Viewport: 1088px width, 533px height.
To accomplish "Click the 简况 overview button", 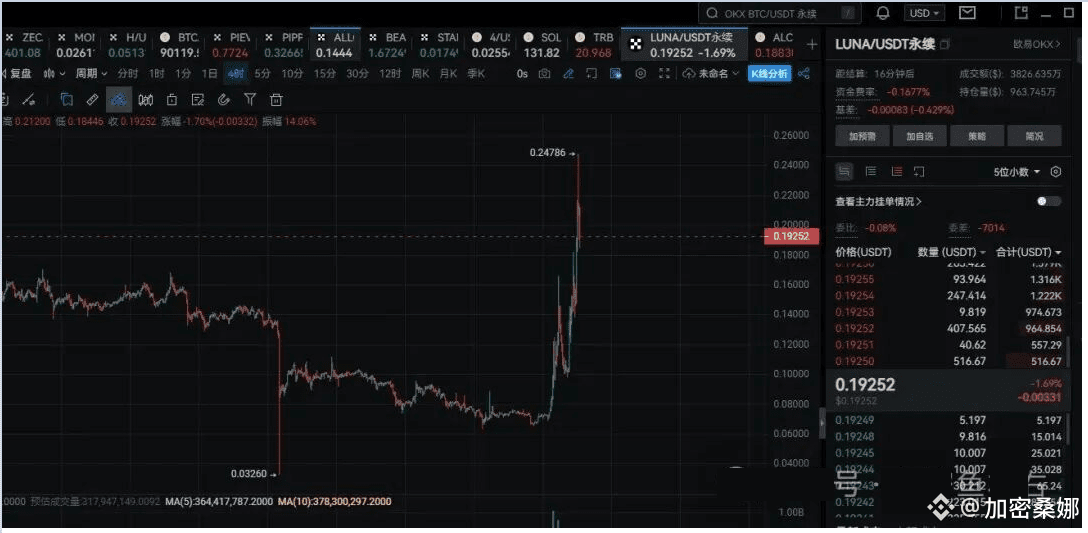I will (x=1034, y=136).
